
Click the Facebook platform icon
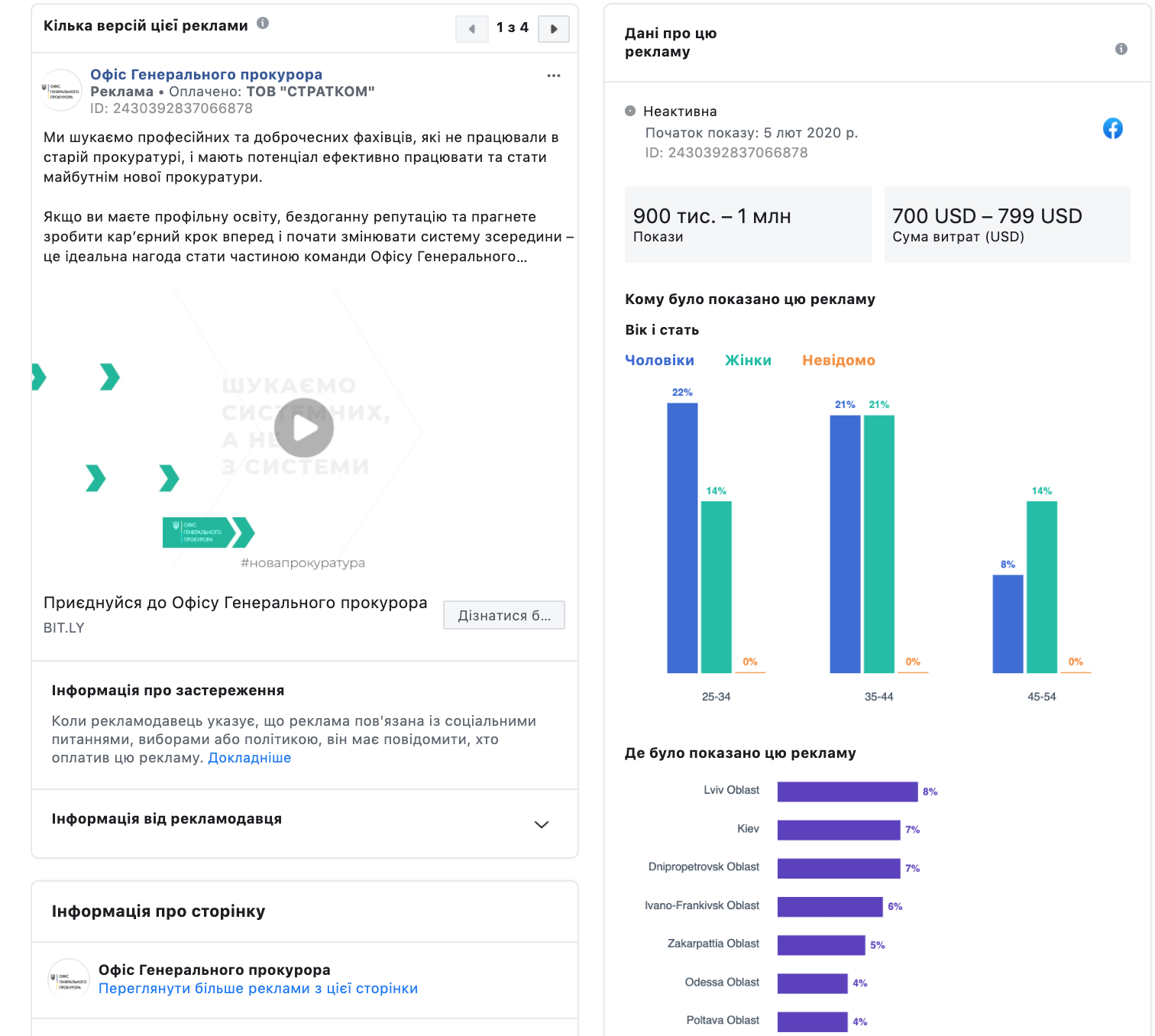tap(1113, 128)
